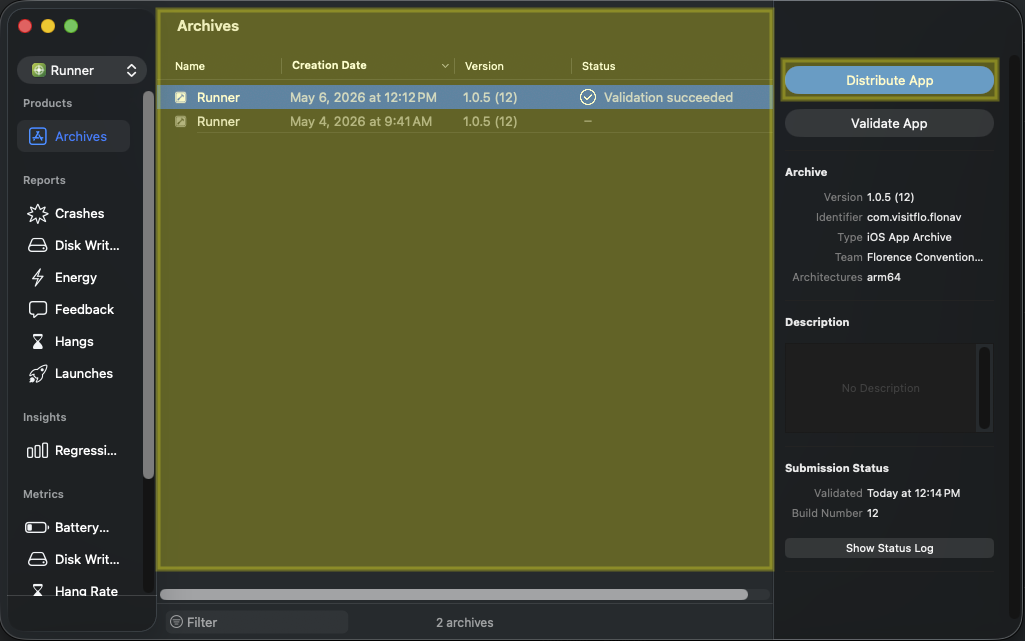Image resolution: width=1025 pixels, height=641 pixels.
Task: Open Launches rocket icon
Action: pos(37,374)
